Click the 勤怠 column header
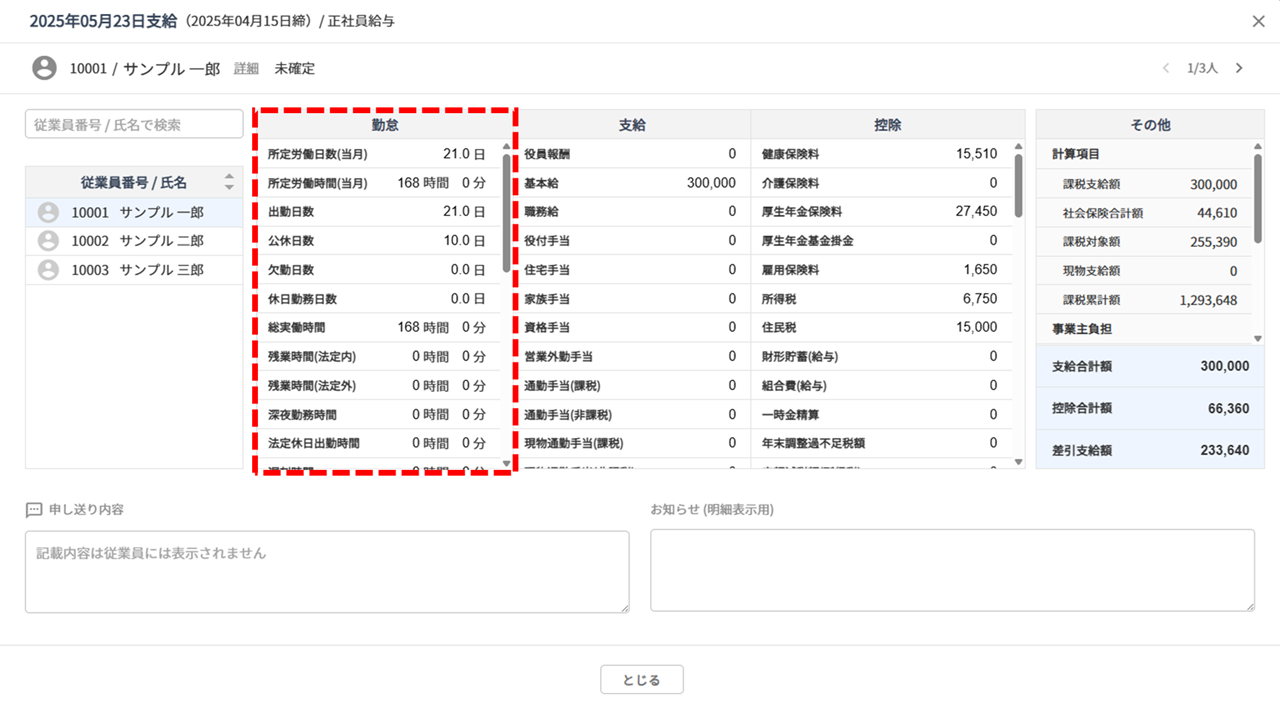This screenshot has height=709, width=1280. [x=386, y=125]
